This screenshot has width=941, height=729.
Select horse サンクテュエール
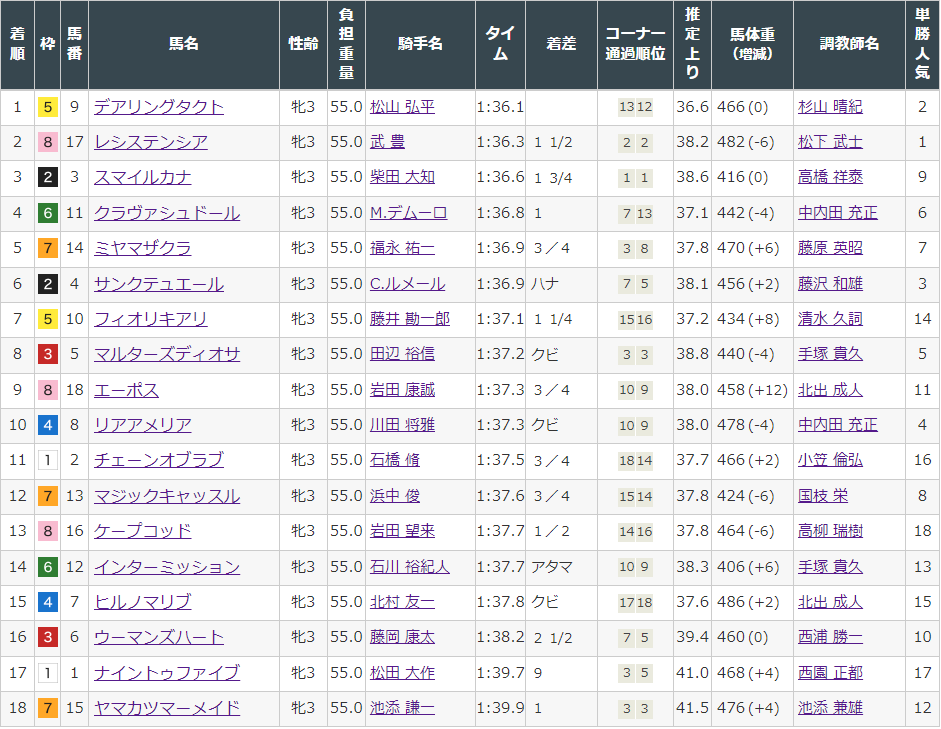[x=159, y=284]
